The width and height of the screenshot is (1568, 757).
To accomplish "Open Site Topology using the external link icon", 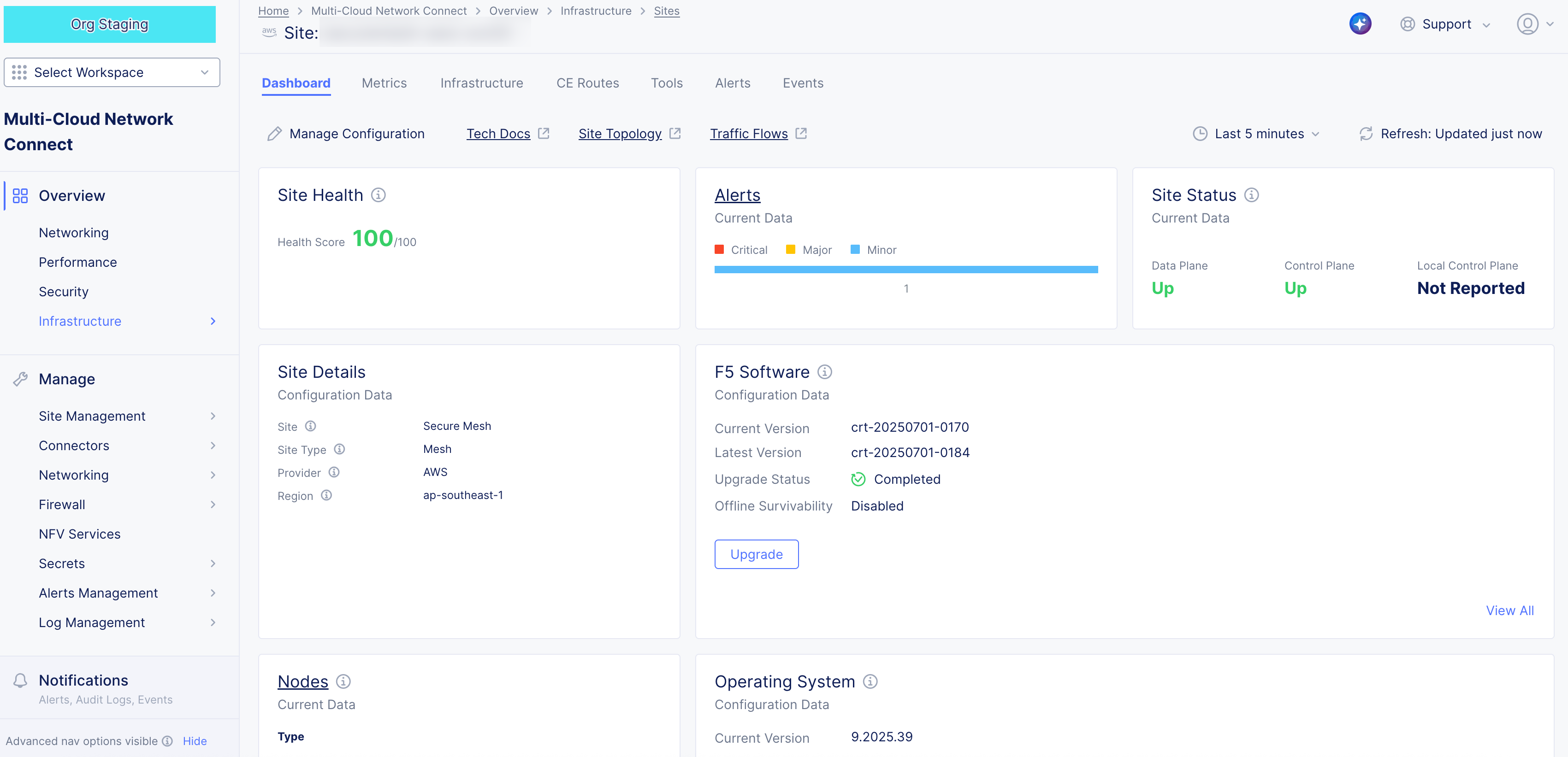I will pyautogui.click(x=675, y=133).
